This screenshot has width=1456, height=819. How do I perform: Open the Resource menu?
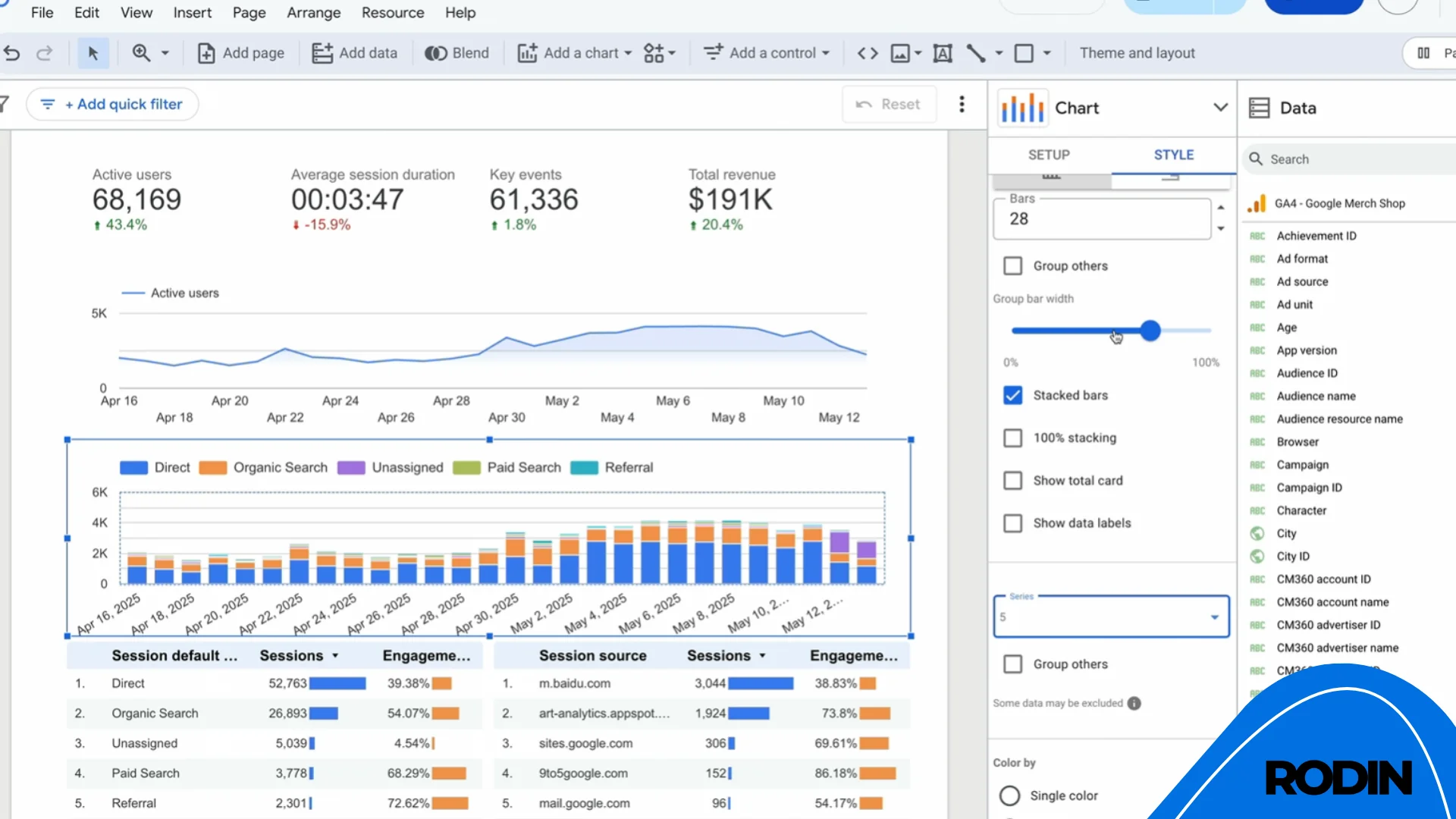(x=393, y=12)
